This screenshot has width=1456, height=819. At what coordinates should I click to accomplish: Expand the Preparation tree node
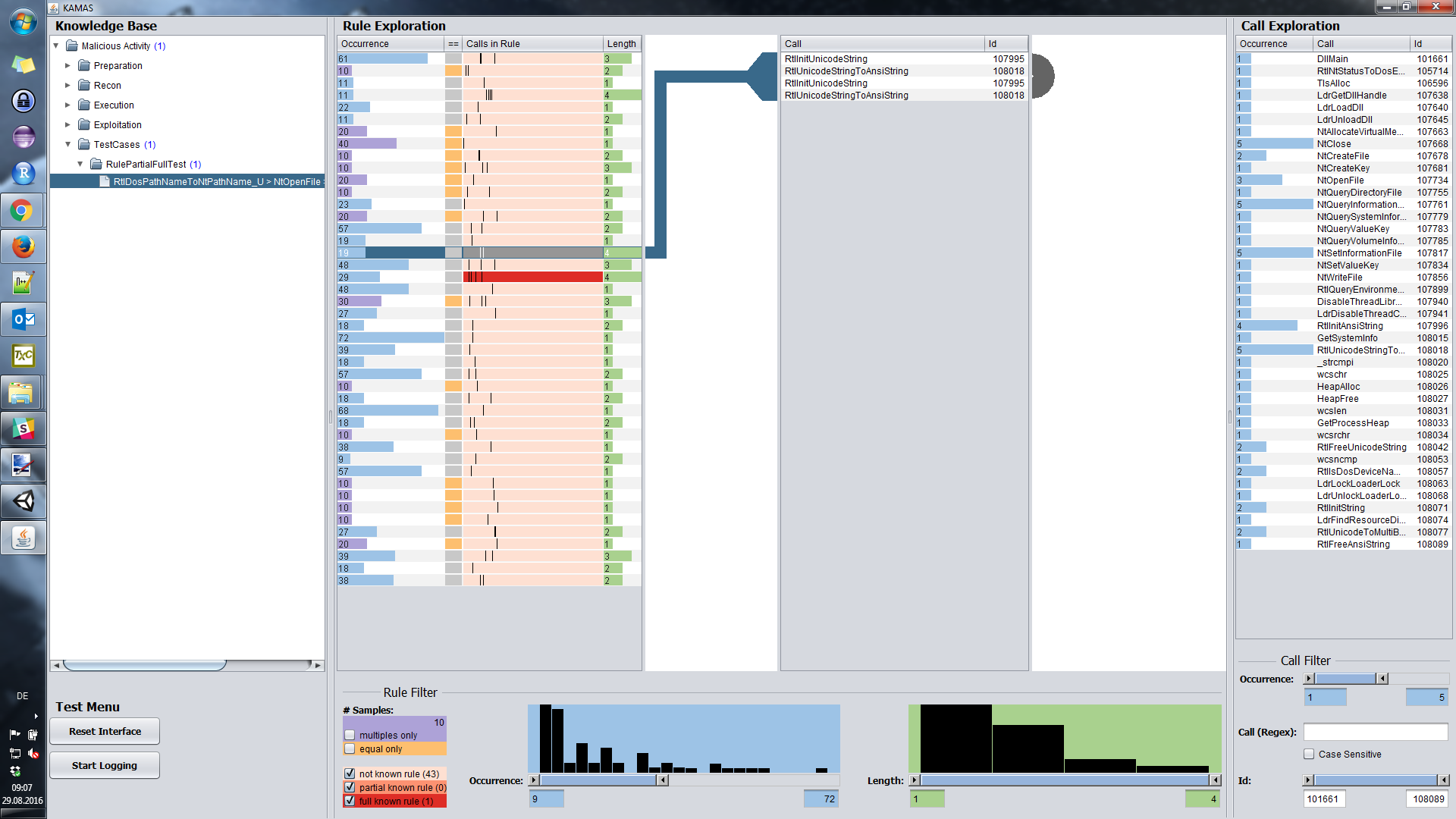tap(67, 66)
